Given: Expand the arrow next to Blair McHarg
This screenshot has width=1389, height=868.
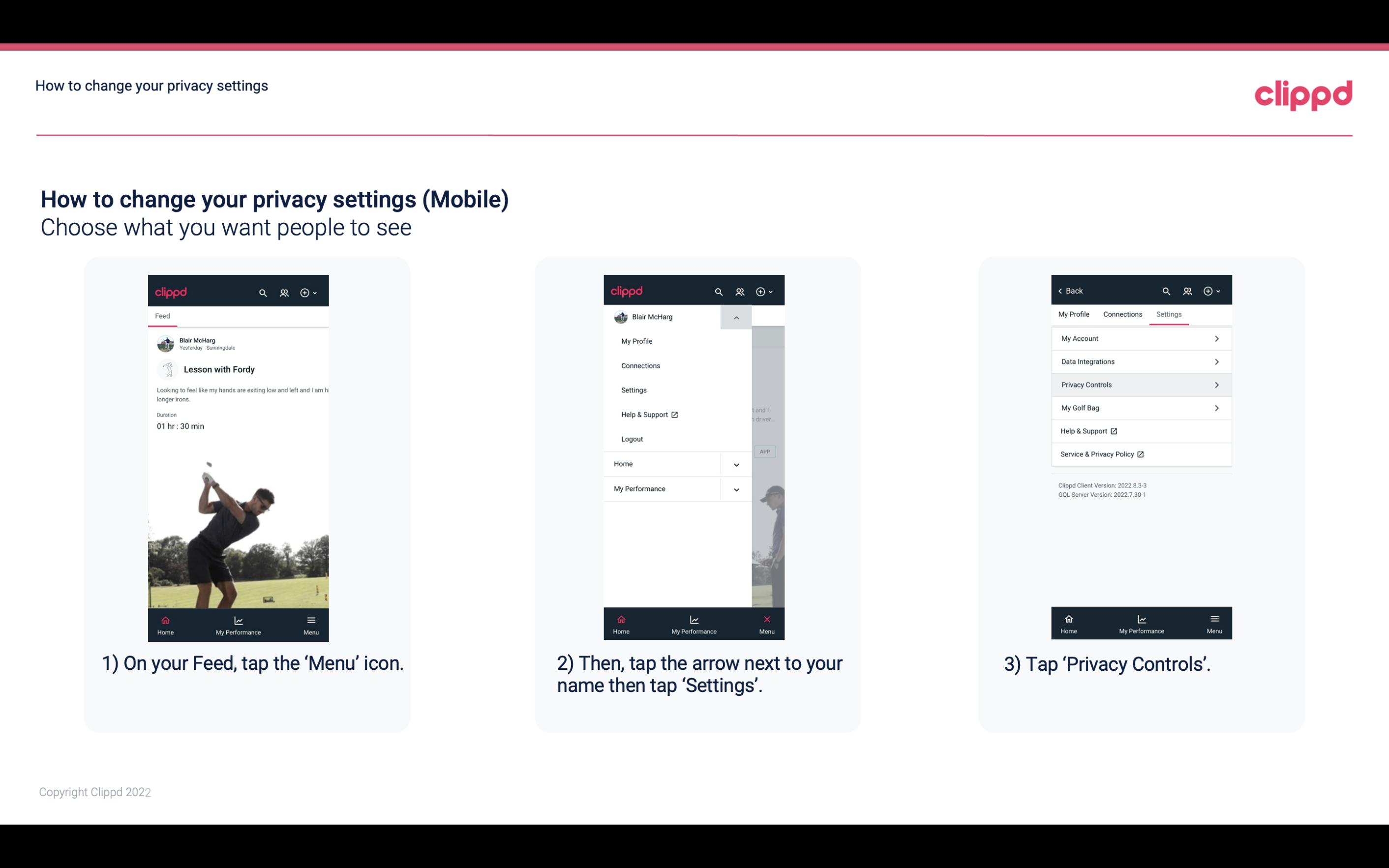Looking at the screenshot, I should click(737, 317).
